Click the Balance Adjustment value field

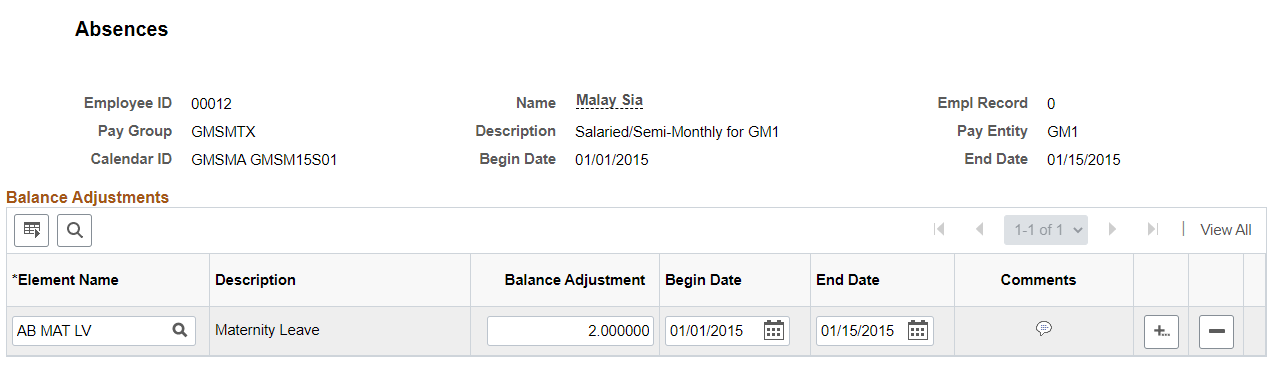click(x=570, y=331)
